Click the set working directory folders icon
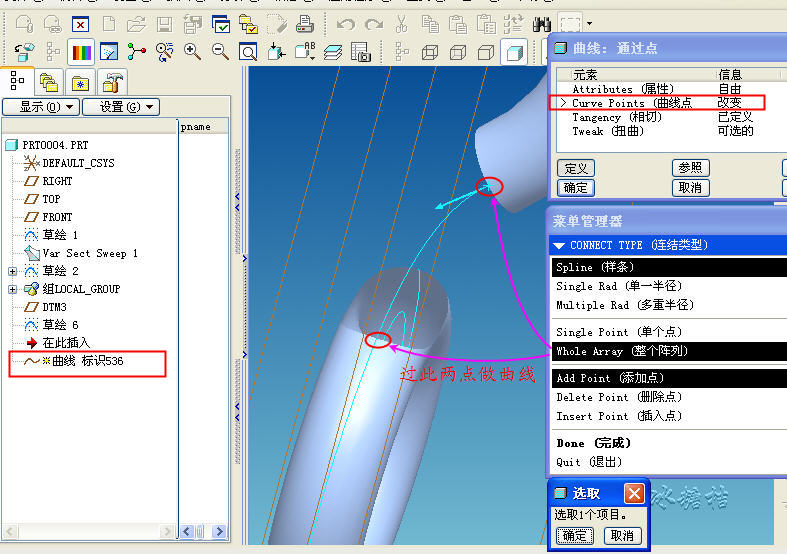Screen dimensions: 787x554 pyautogui.click(x=248, y=24)
